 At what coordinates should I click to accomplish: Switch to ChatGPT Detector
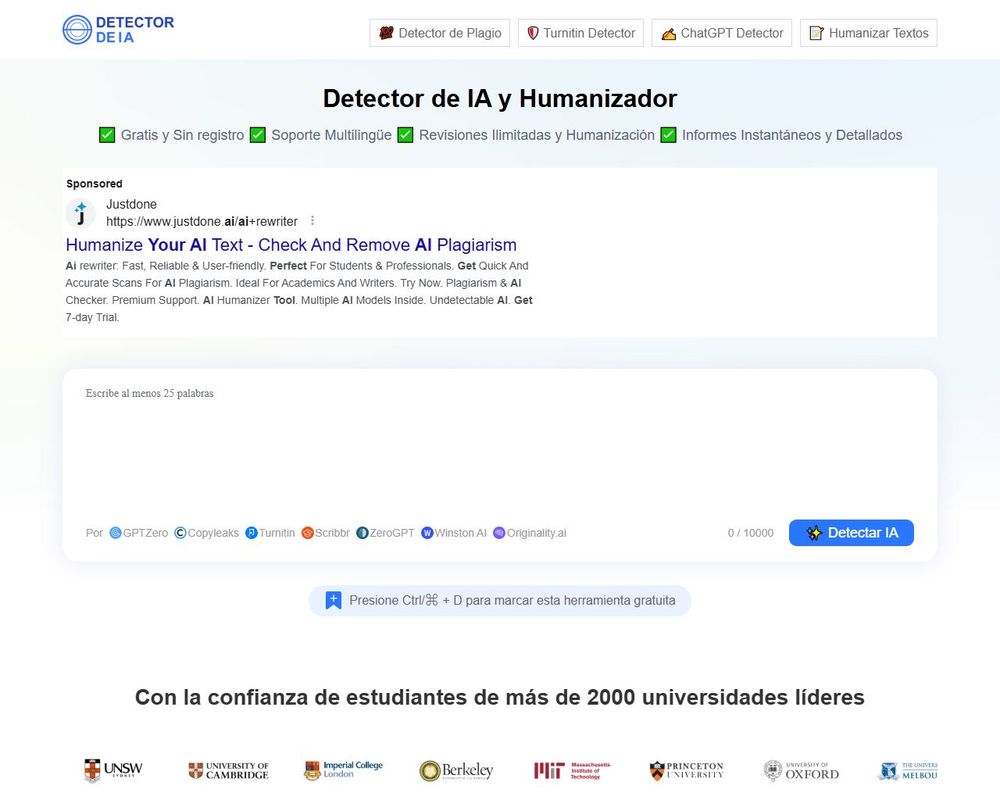pos(719,33)
